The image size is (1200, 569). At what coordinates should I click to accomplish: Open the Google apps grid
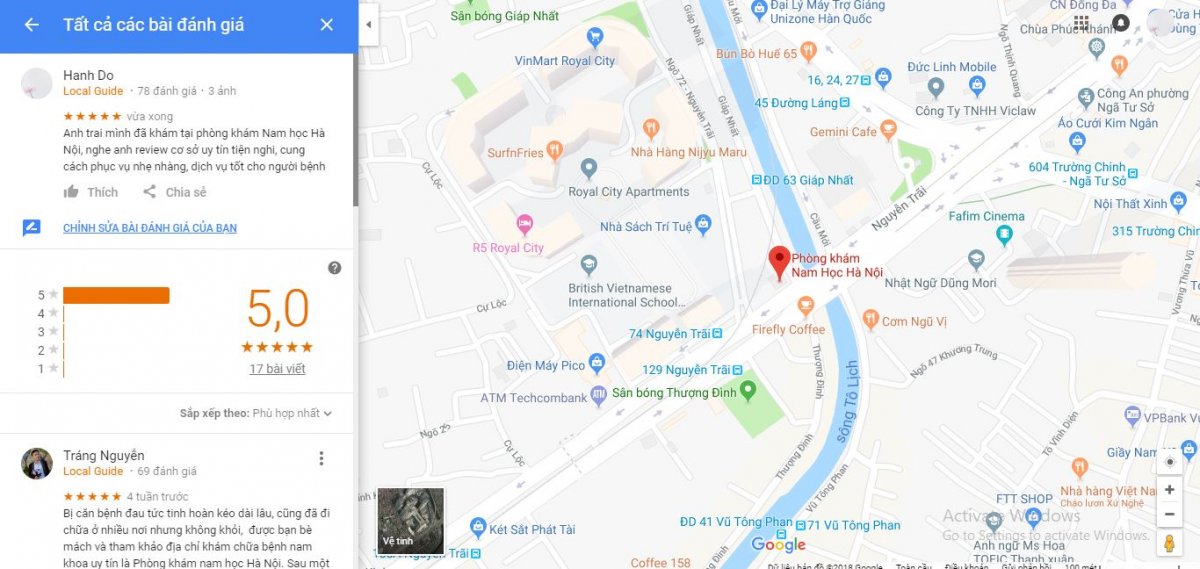pos(1081,22)
